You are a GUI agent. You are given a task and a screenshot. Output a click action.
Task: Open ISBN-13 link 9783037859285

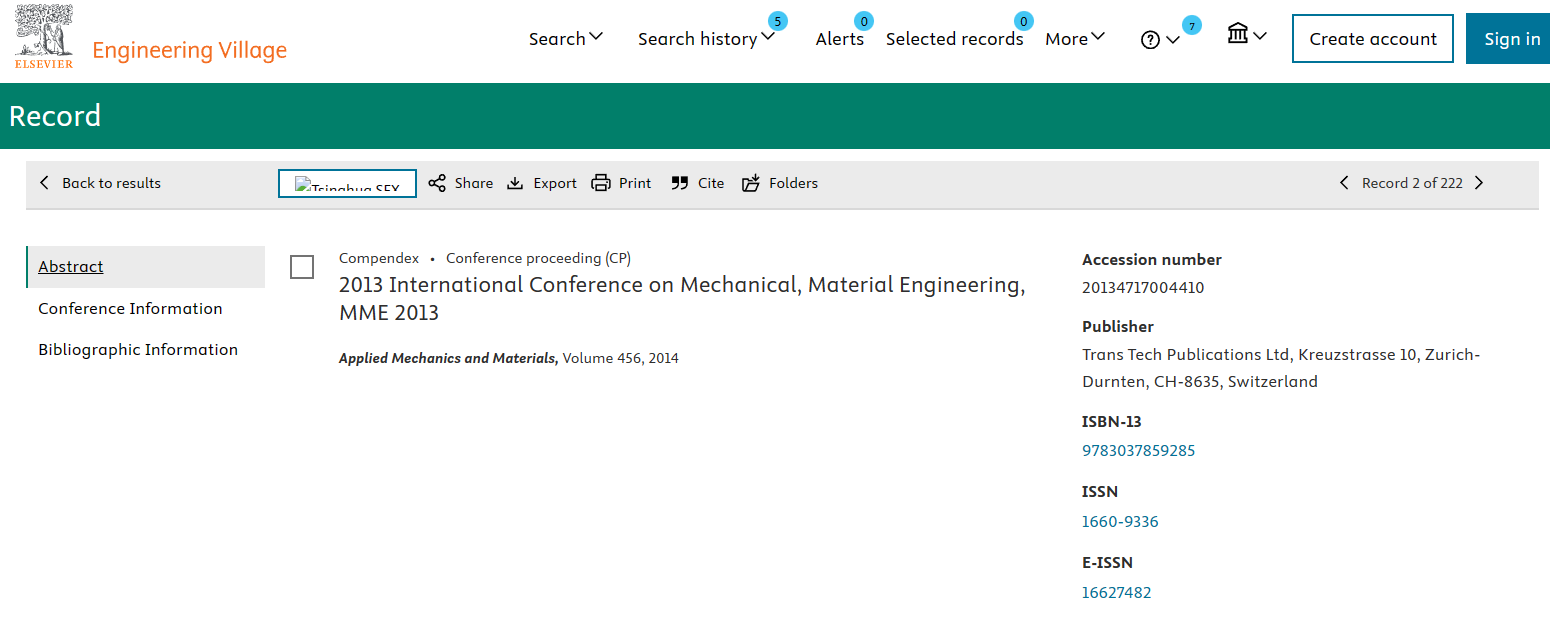pos(1138,450)
